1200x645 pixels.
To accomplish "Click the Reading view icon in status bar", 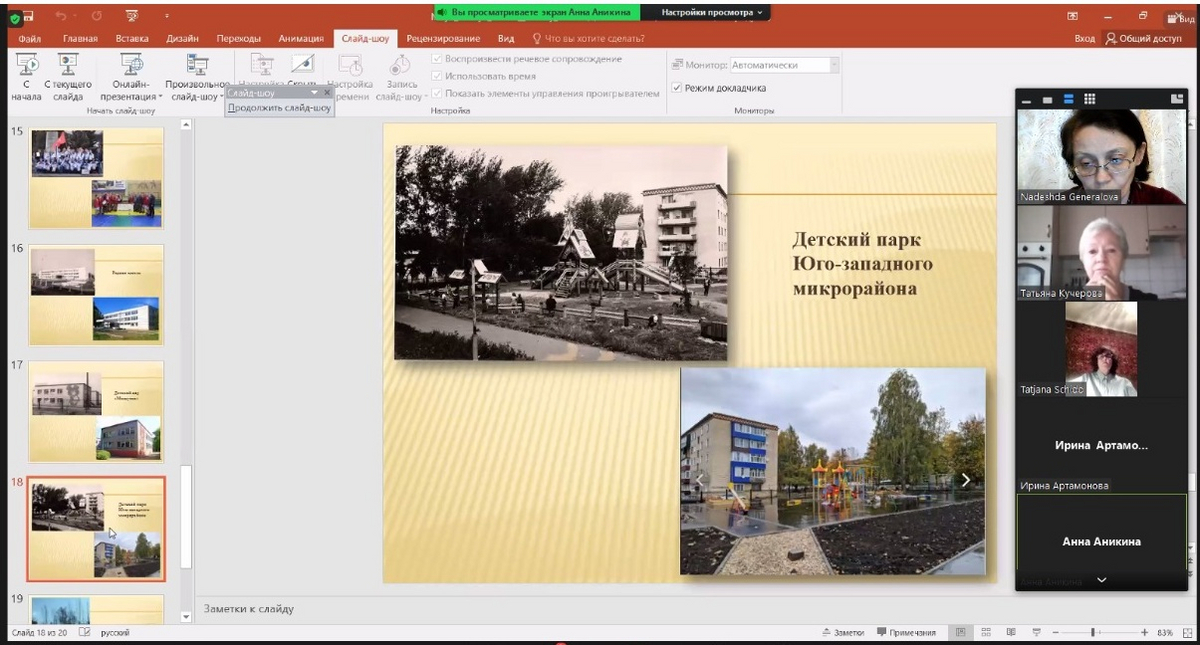I will tap(1012, 632).
